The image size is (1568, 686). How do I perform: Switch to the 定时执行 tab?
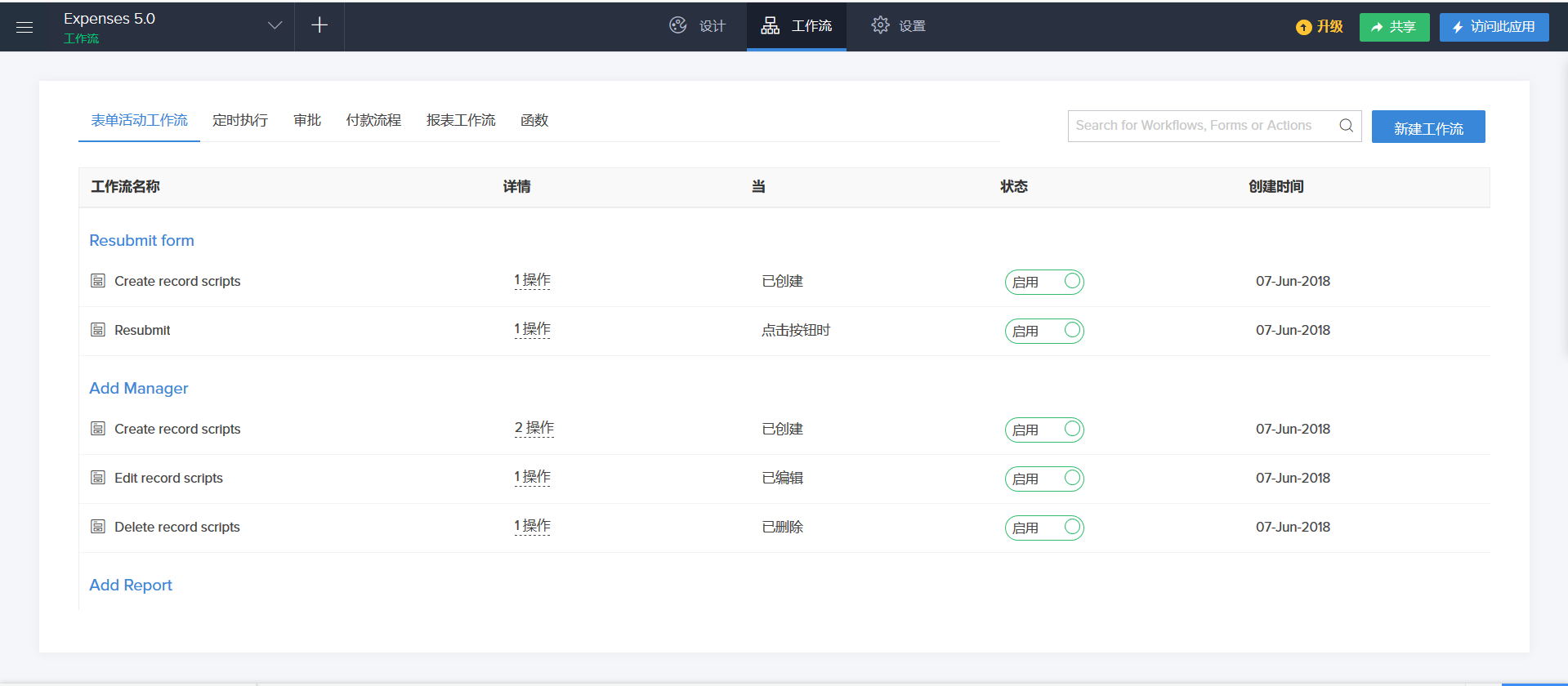pyautogui.click(x=240, y=120)
